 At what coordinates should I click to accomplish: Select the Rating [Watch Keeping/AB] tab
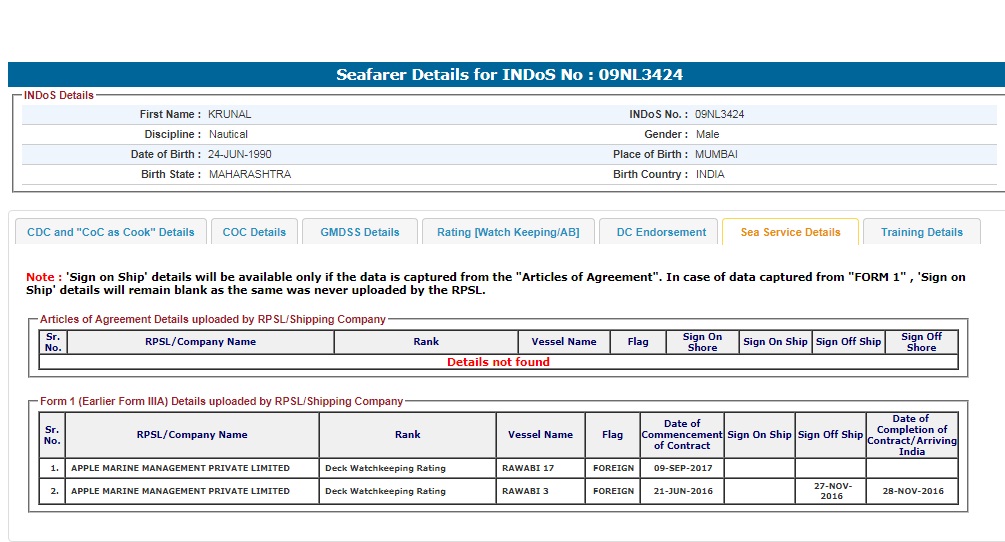508,232
